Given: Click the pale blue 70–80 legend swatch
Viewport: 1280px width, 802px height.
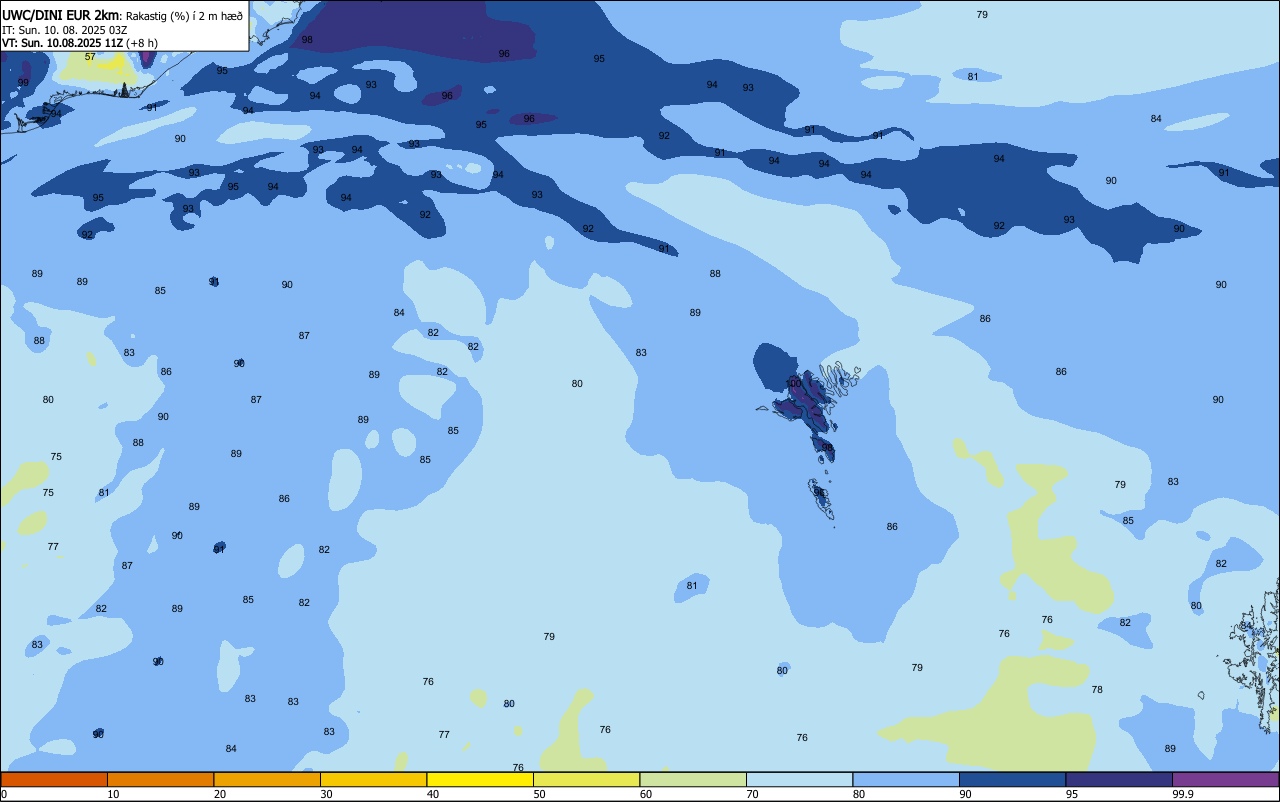Looking at the screenshot, I should 799,779.
